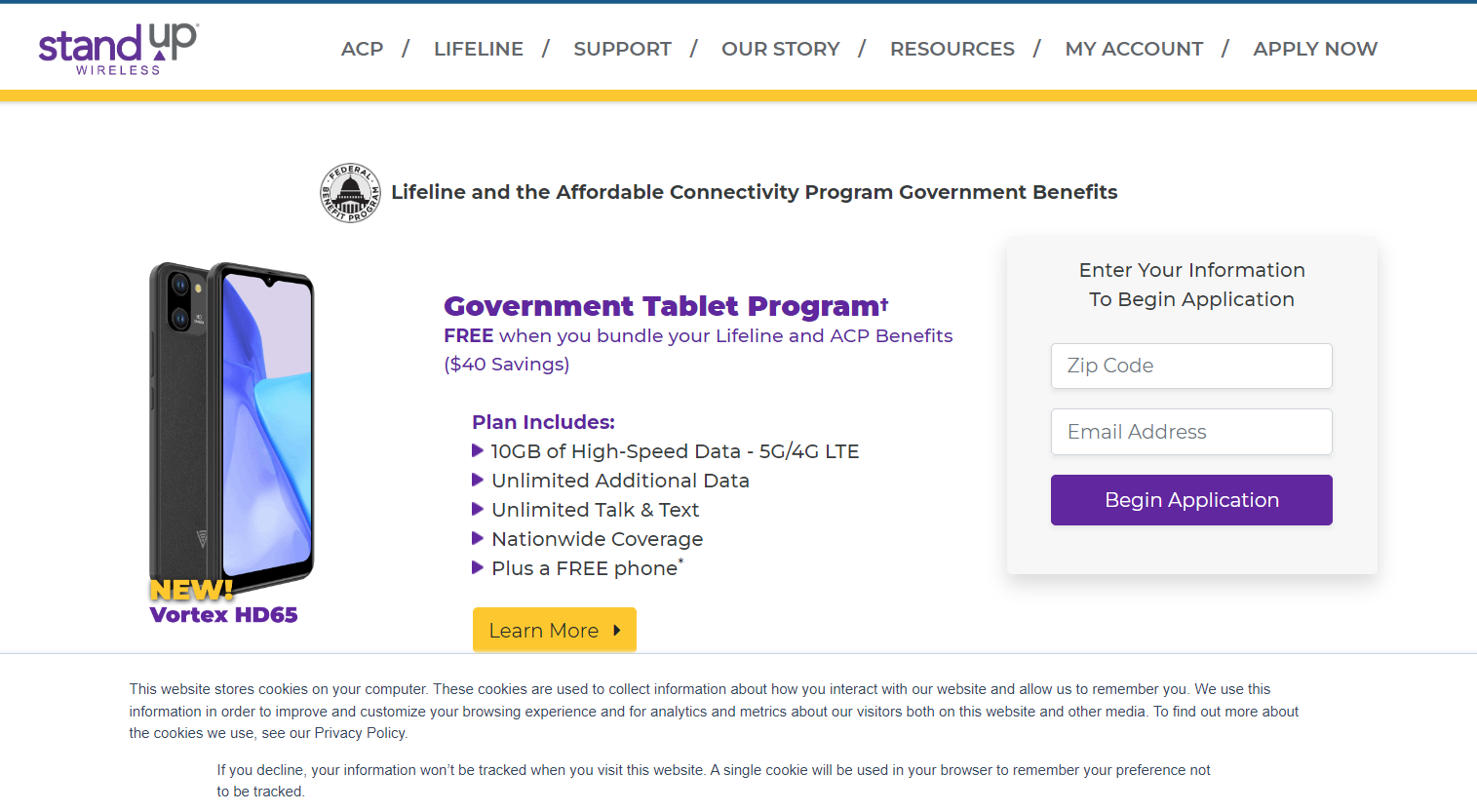Go to the SUPPORT page
Image resolution: width=1477 pixels, height=812 pixels.
pyautogui.click(x=622, y=49)
